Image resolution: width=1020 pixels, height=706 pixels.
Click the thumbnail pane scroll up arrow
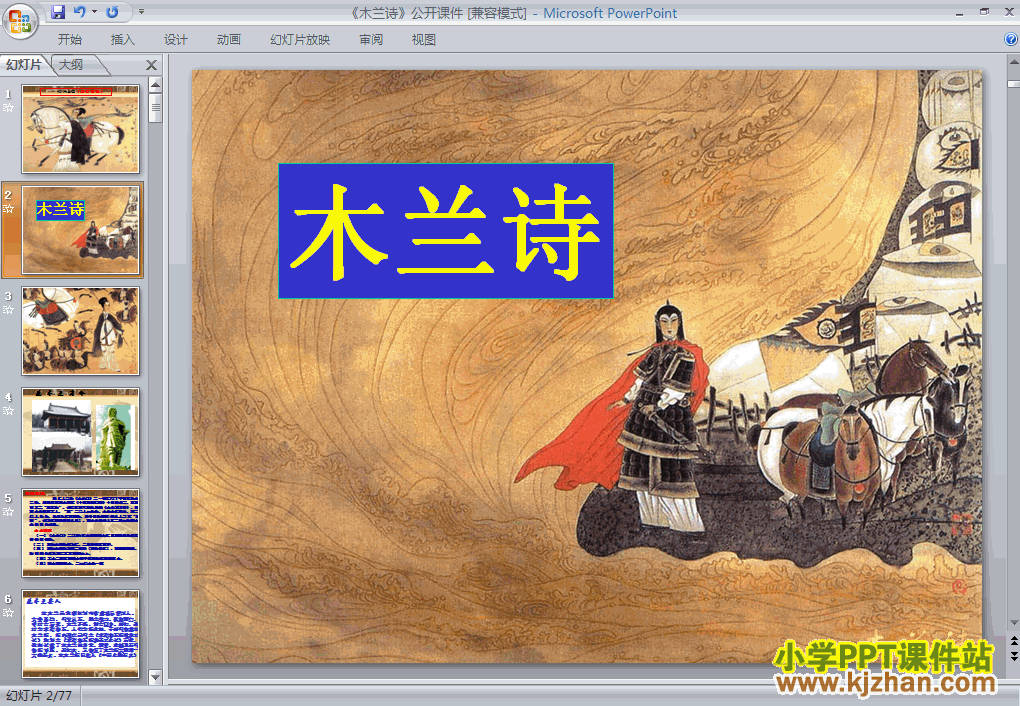pos(155,85)
